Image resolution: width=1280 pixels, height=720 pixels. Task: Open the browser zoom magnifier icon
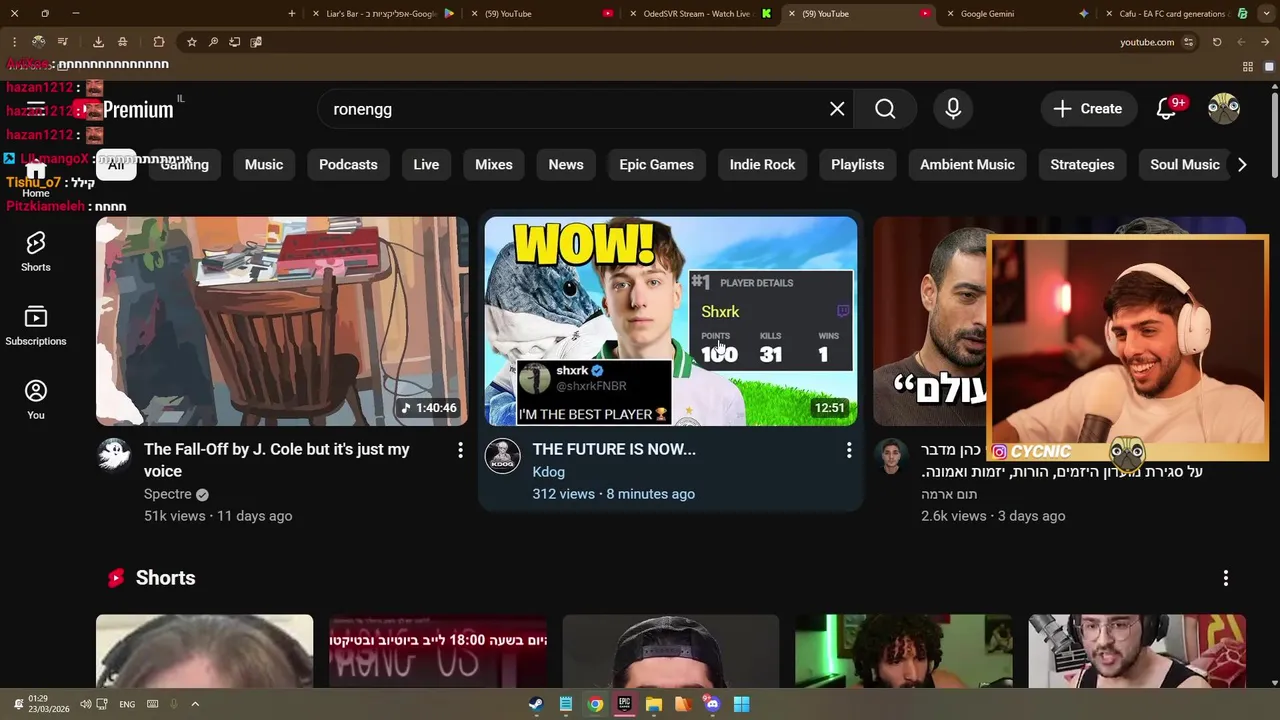213,42
